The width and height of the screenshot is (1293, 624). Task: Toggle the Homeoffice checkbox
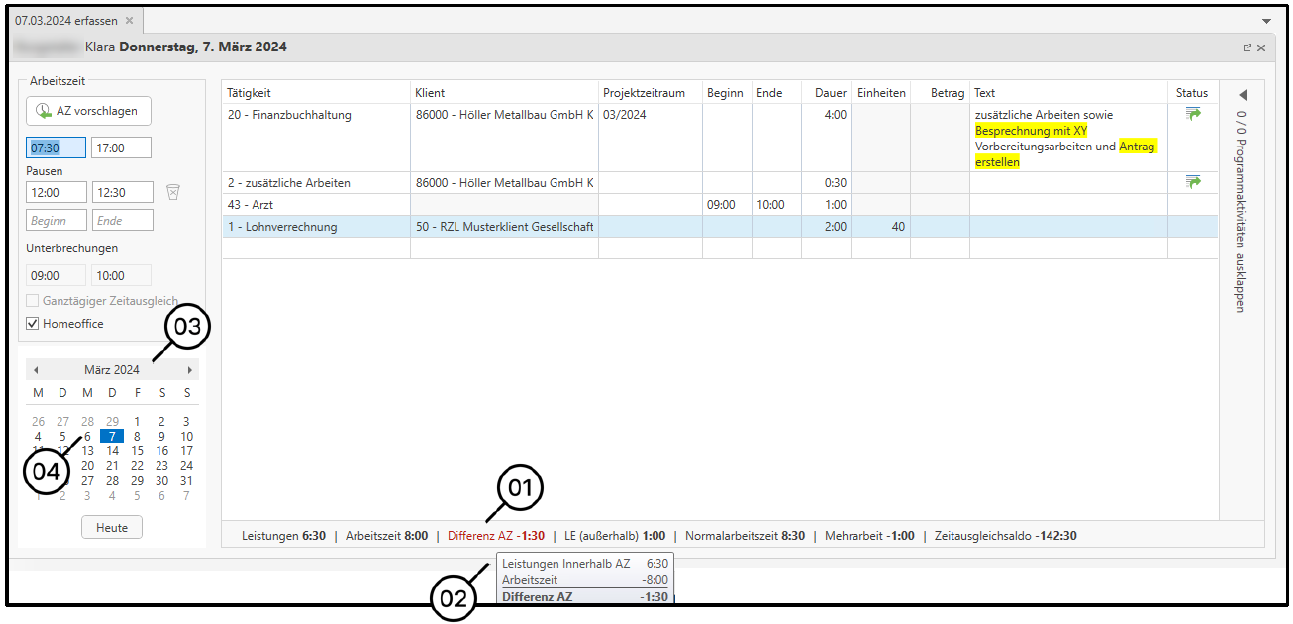point(33,324)
